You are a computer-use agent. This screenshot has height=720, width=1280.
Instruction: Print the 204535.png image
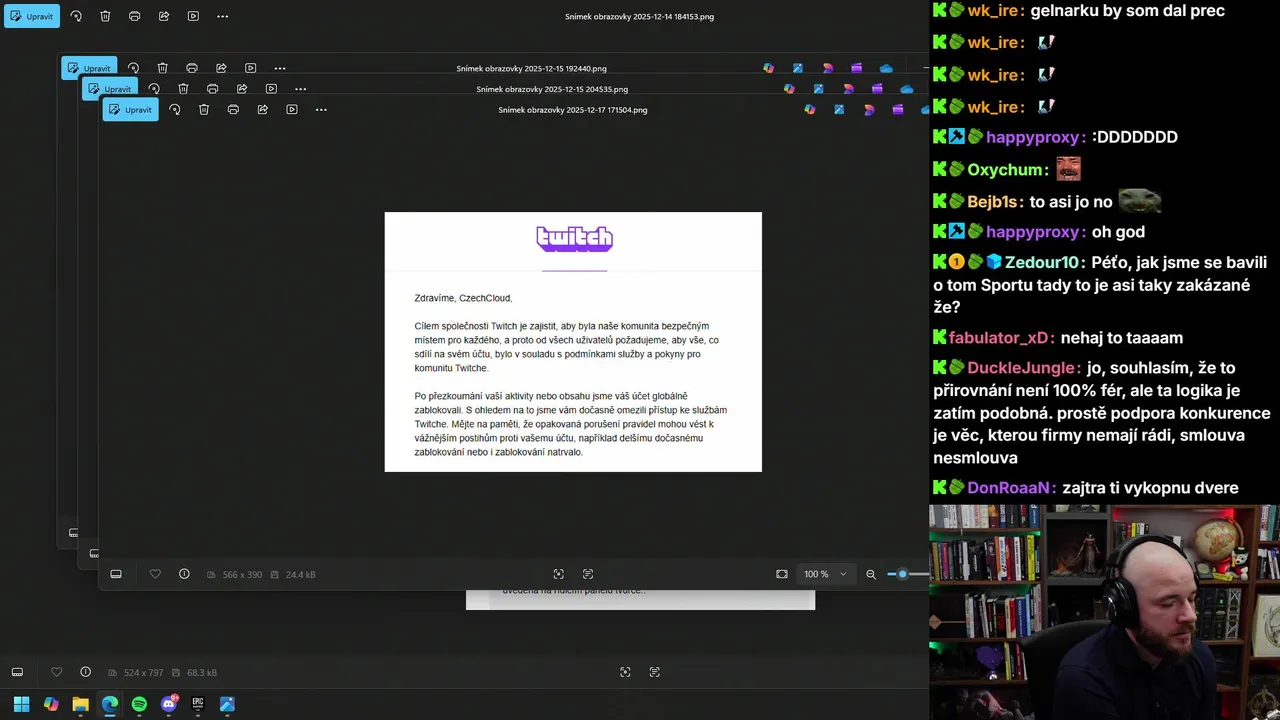(x=212, y=88)
